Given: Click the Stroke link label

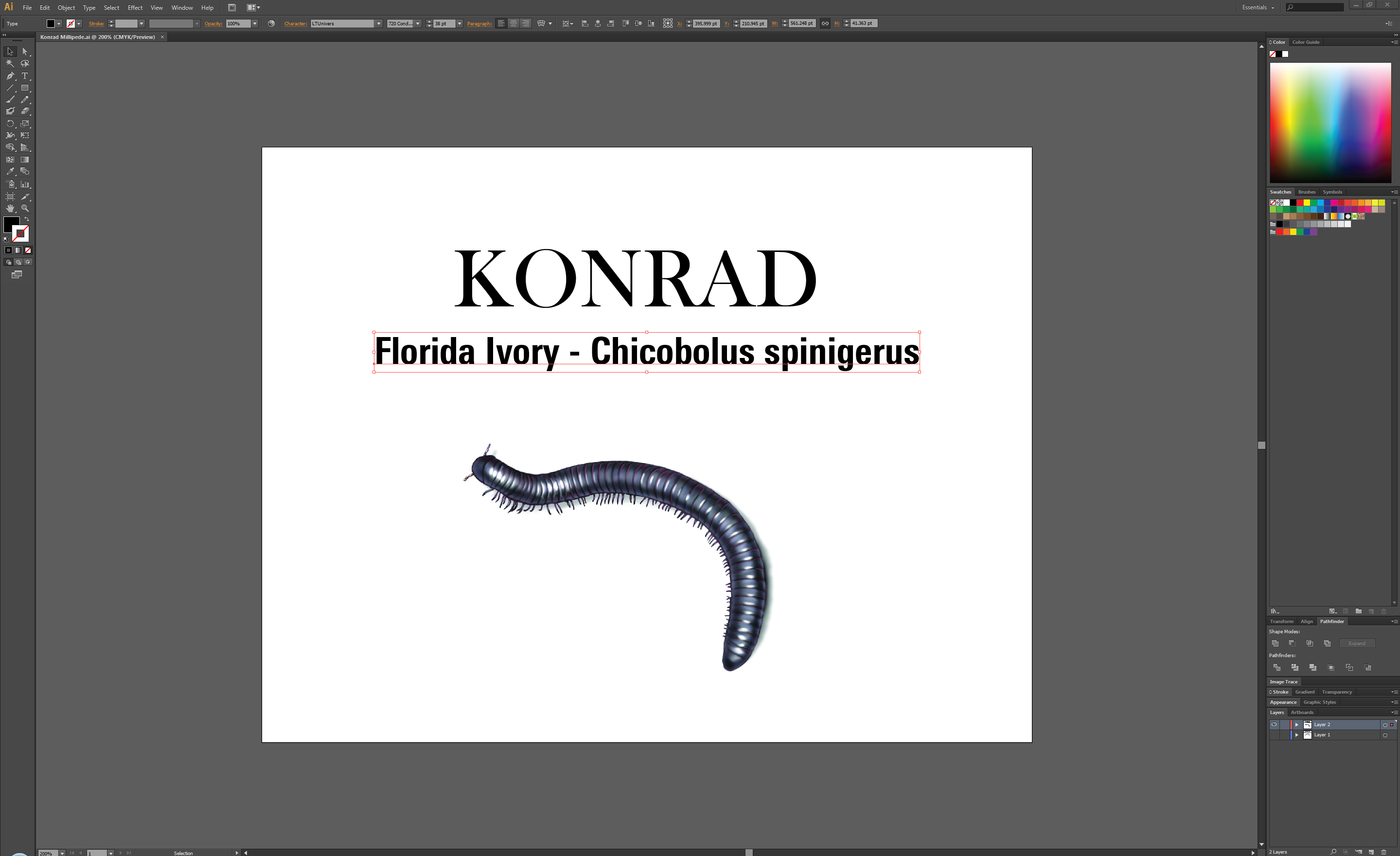Looking at the screenshot, I should 97,23.
